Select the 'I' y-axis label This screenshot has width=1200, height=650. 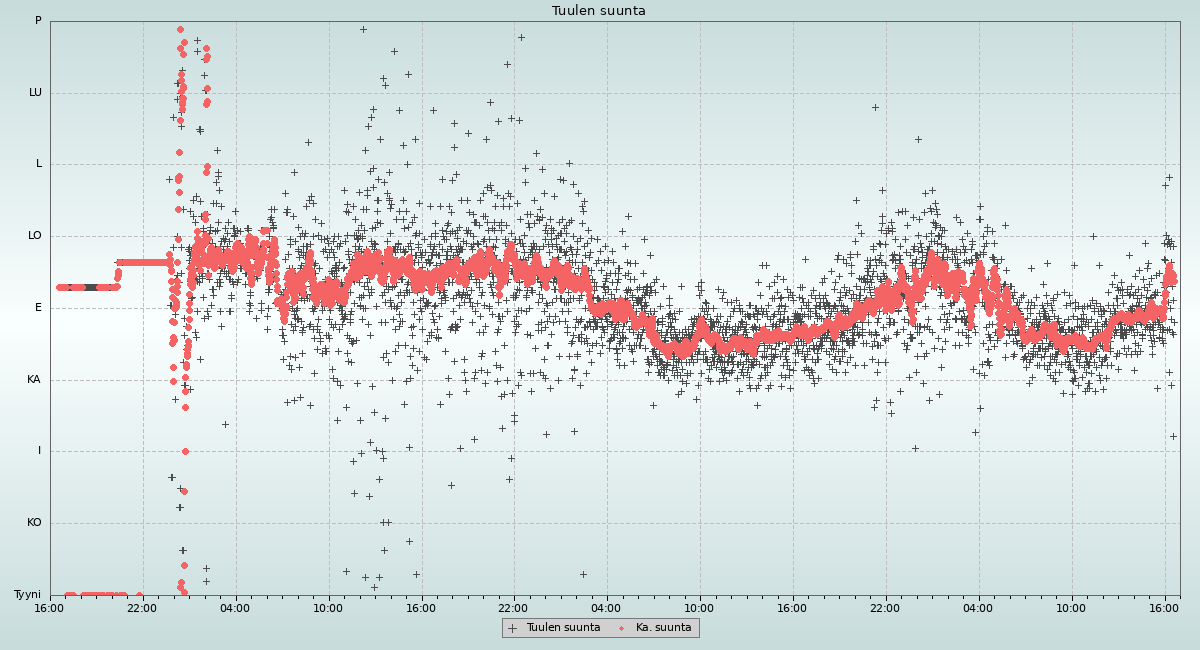click(x=40, y=451)
